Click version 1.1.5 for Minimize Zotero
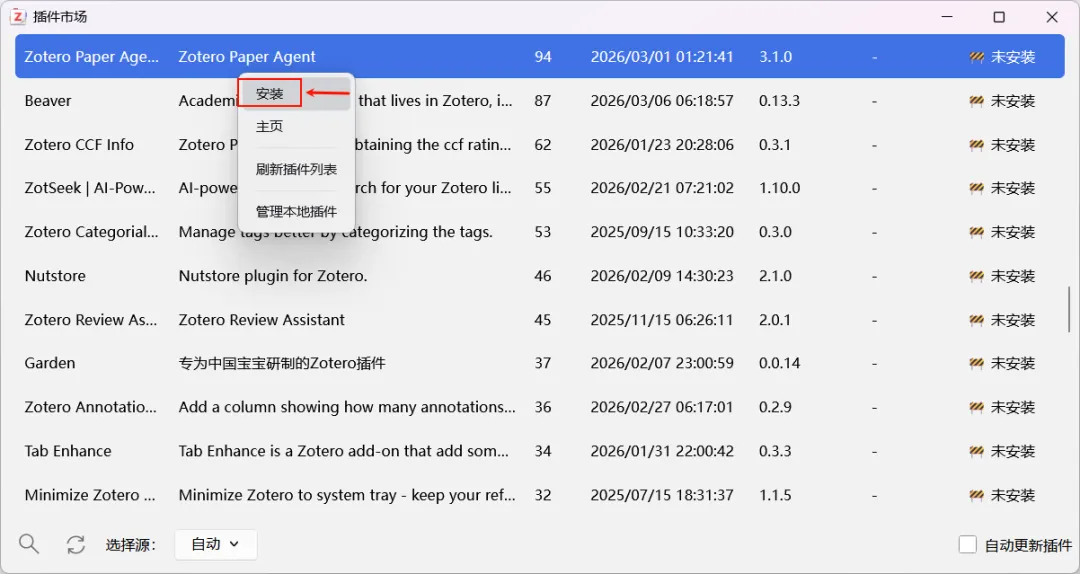The height and width of the screenshot is (574, 1080). pos(776,495)
